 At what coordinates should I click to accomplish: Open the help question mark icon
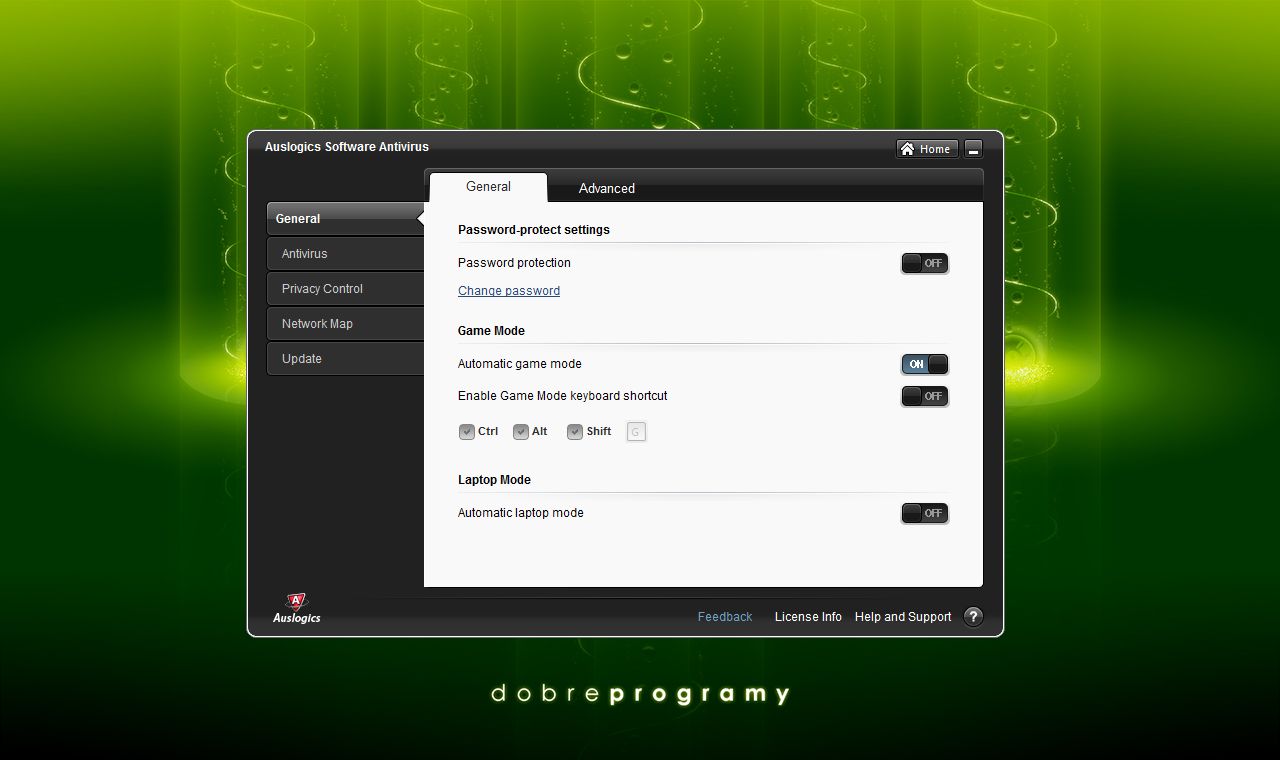click(973, 616)
